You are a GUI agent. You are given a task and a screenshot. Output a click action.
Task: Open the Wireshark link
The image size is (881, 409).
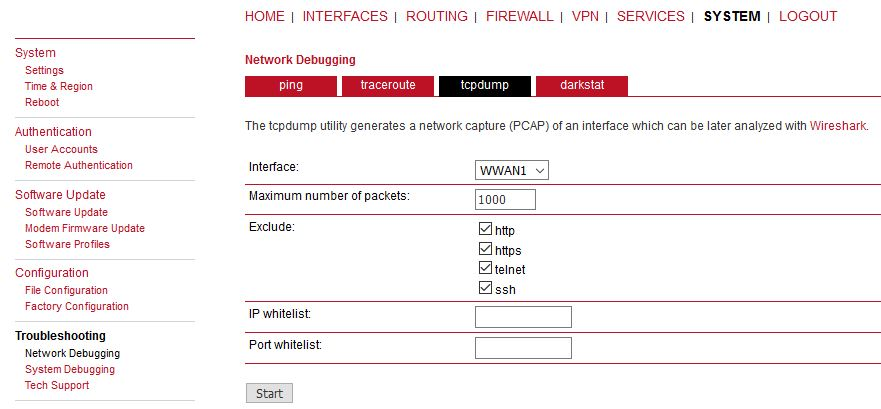[838, 126]
